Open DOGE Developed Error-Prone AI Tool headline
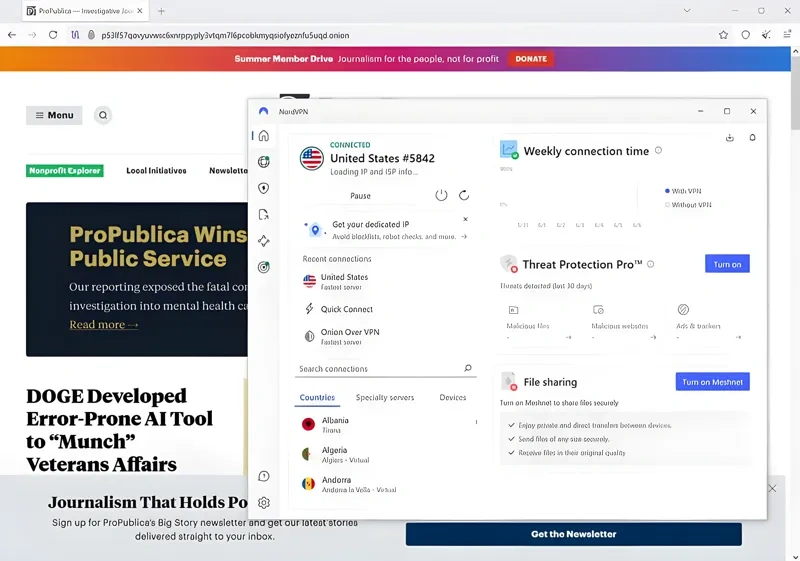This screenshot has width=800, height=561. (x=119, y=430)
